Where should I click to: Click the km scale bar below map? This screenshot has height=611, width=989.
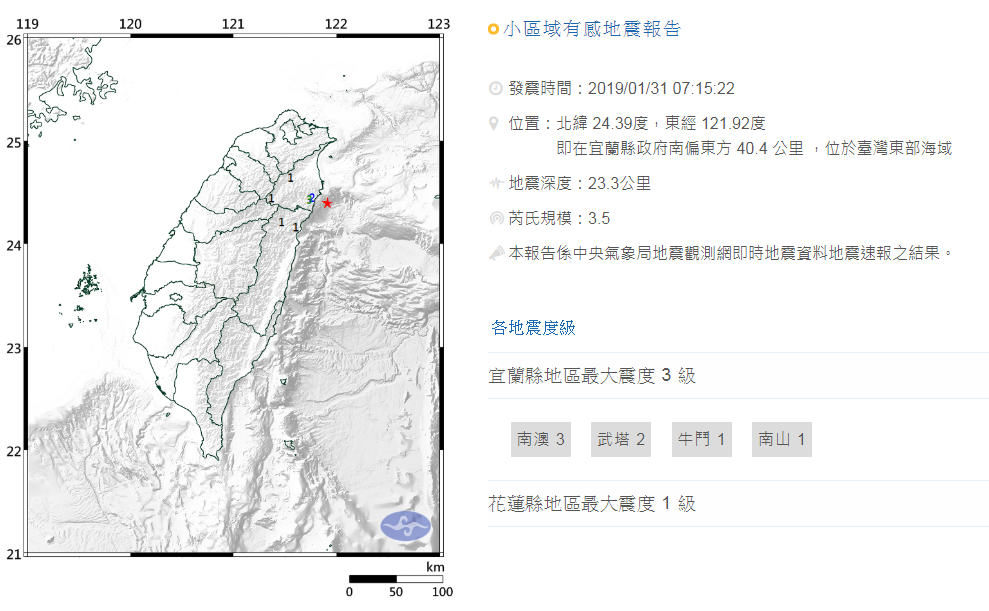[396, 578]
